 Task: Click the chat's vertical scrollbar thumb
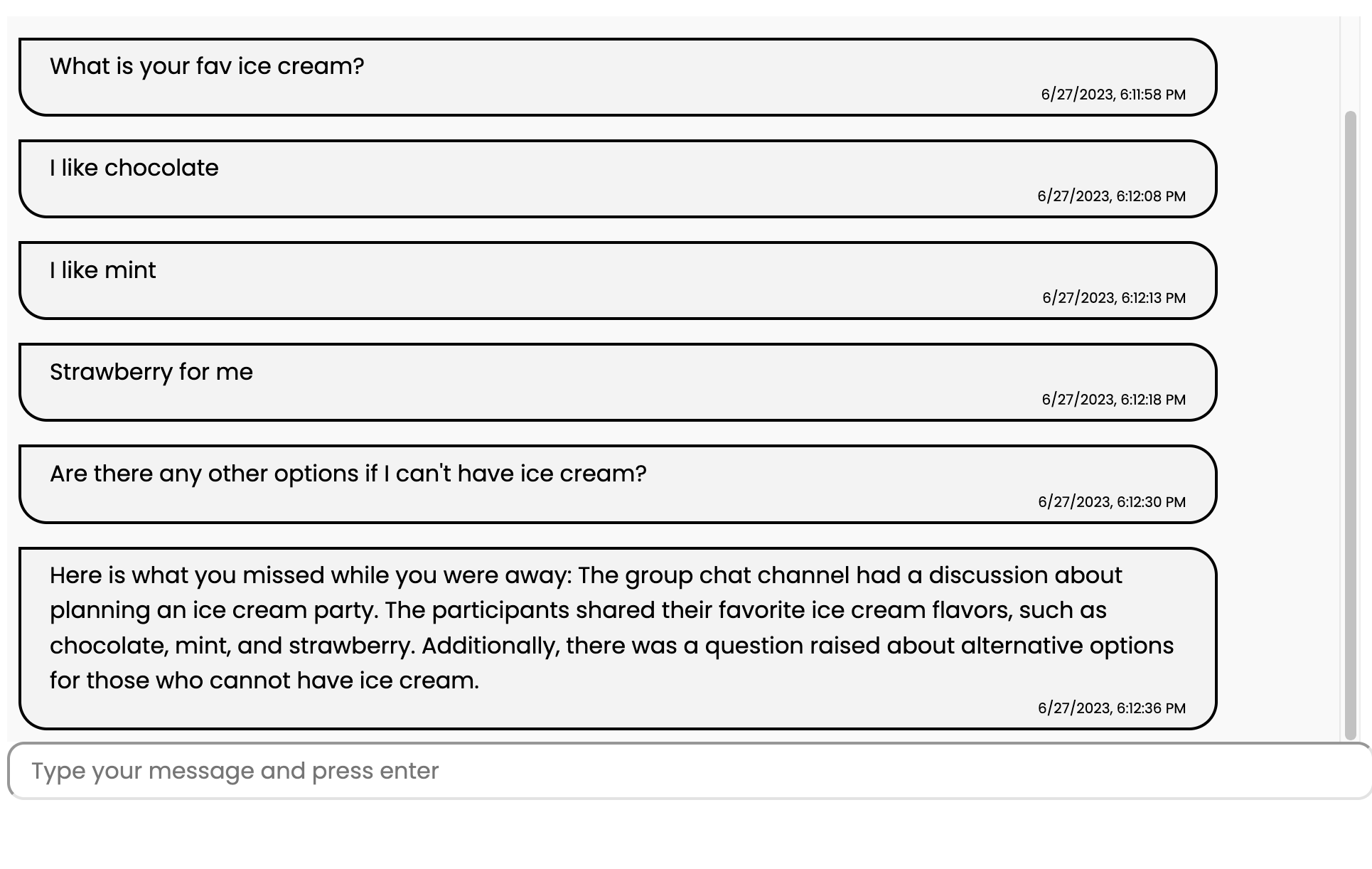tap(1351, 425)
